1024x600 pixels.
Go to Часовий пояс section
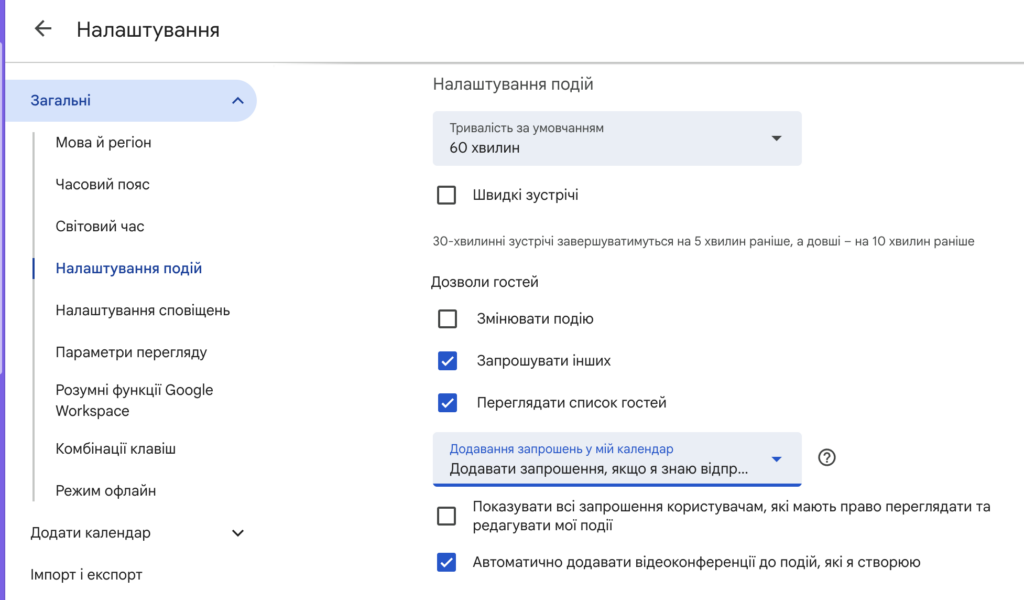pyautogui.click(x=103, y=184)
